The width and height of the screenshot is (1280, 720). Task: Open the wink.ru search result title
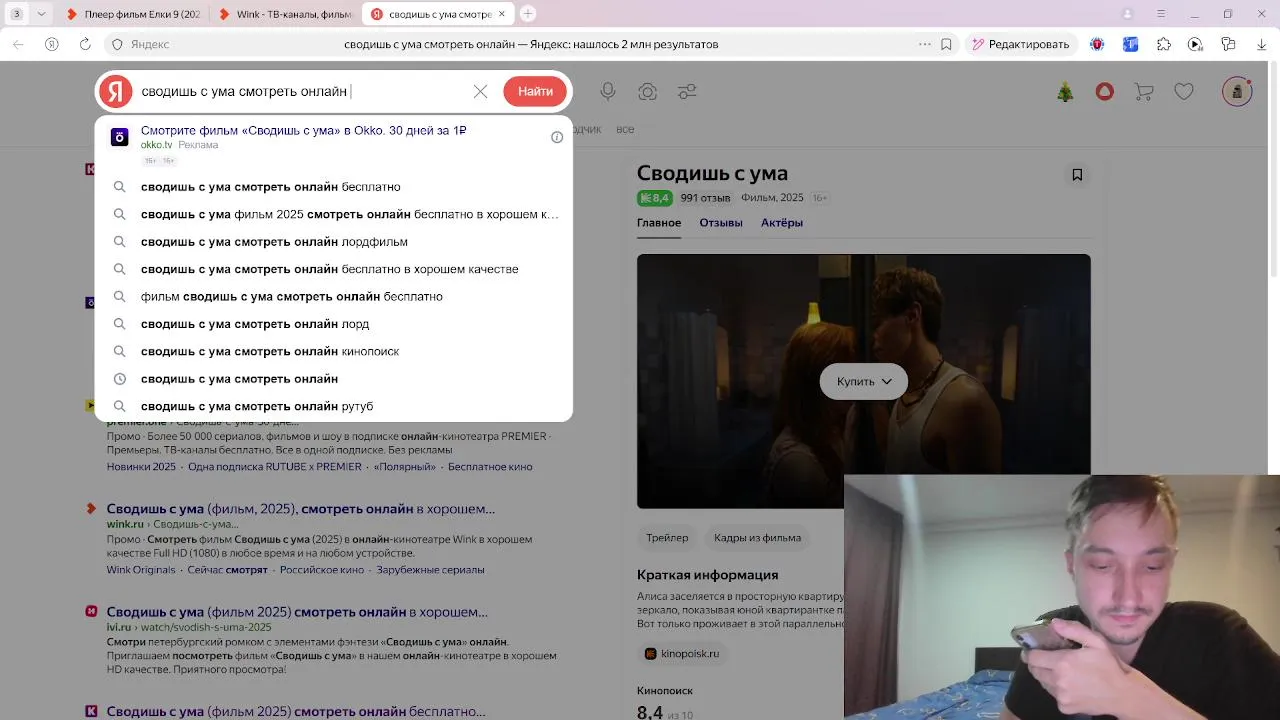pyautogui.click(x=301, y=509)
